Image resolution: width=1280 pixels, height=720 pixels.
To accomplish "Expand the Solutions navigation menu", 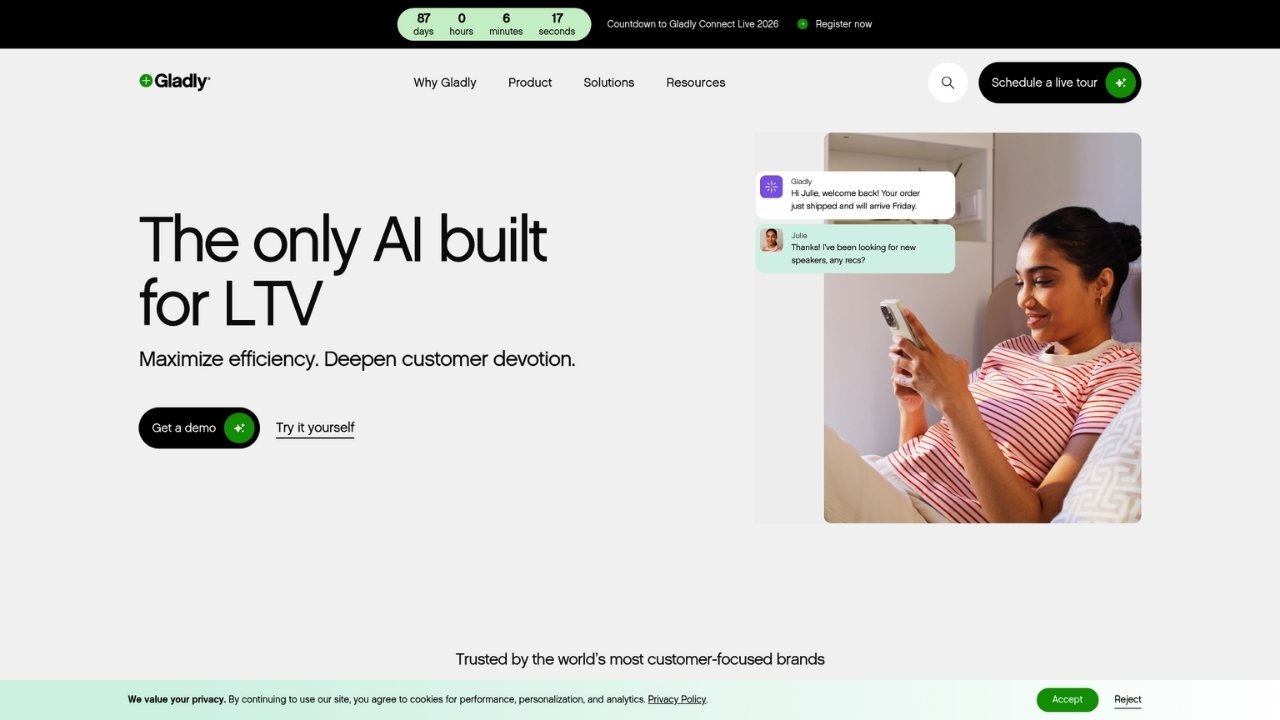I will point(609,83).
